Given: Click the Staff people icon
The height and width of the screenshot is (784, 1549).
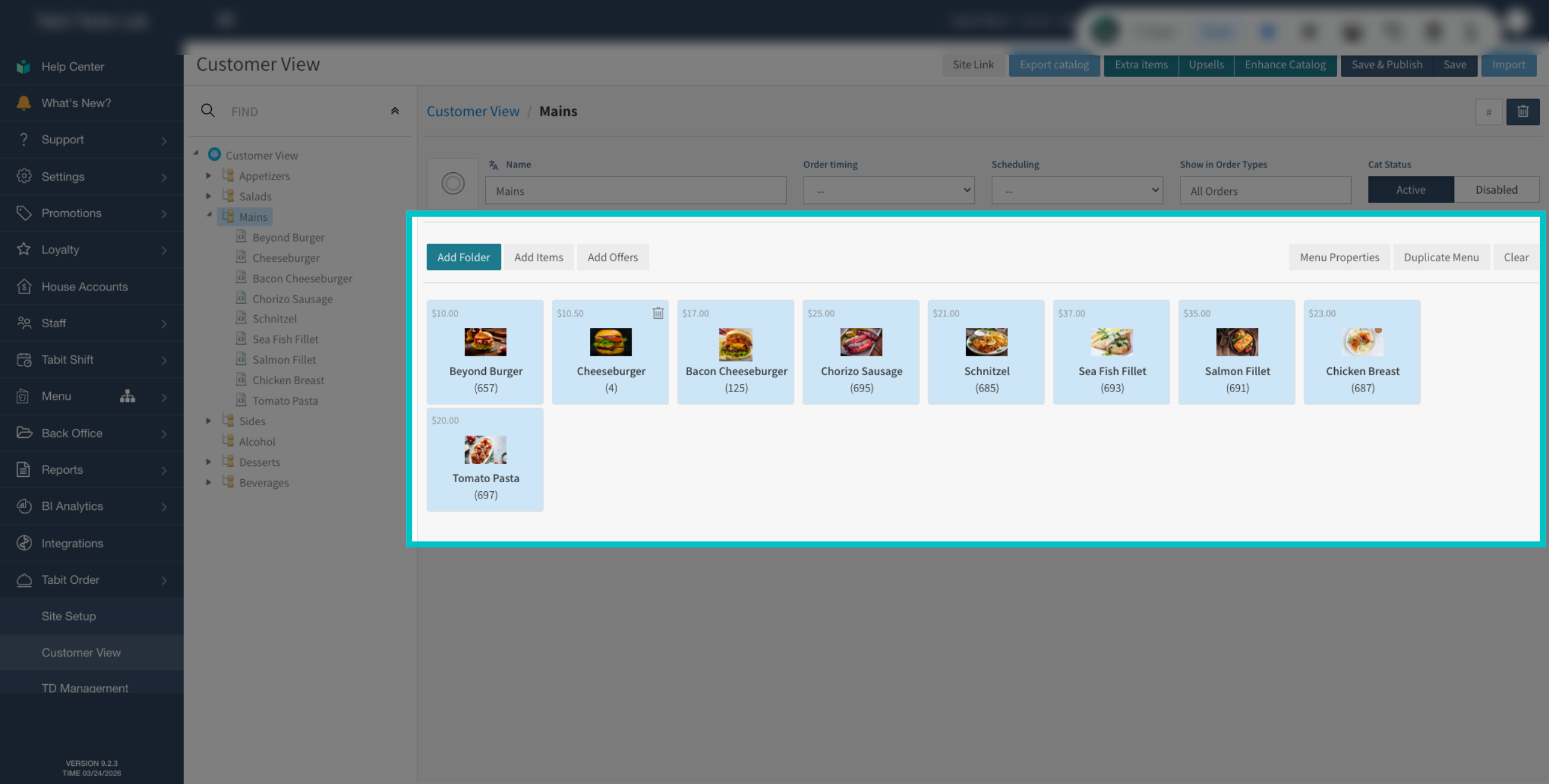Looking at the screenshot, I should [x=24, y=323].
